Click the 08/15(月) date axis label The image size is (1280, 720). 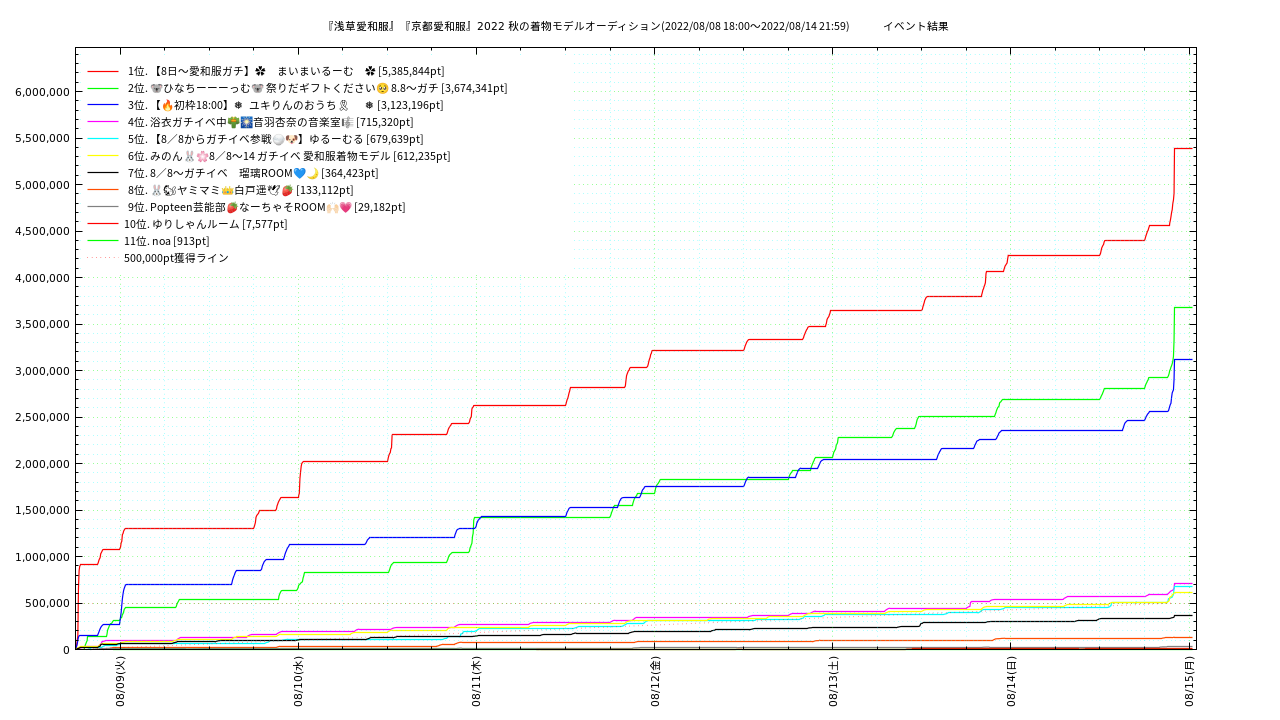pyautogui.click(x=1189, y=680)
